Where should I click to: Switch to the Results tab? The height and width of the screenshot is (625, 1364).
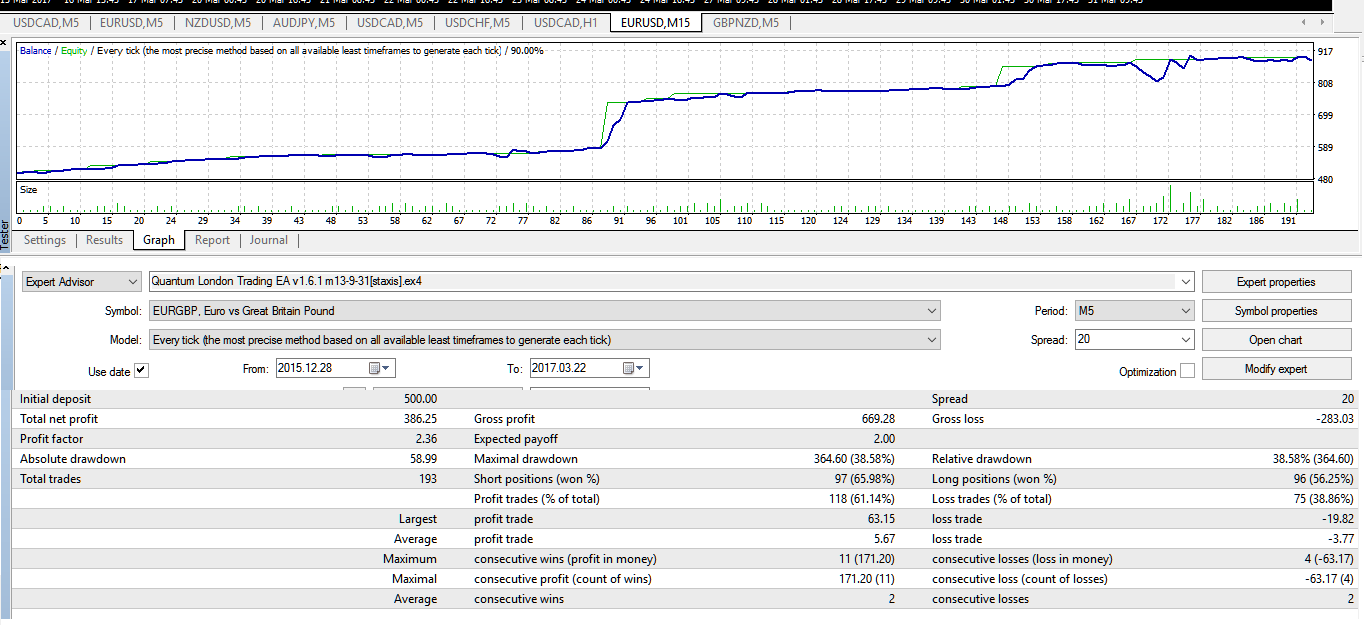104,240
